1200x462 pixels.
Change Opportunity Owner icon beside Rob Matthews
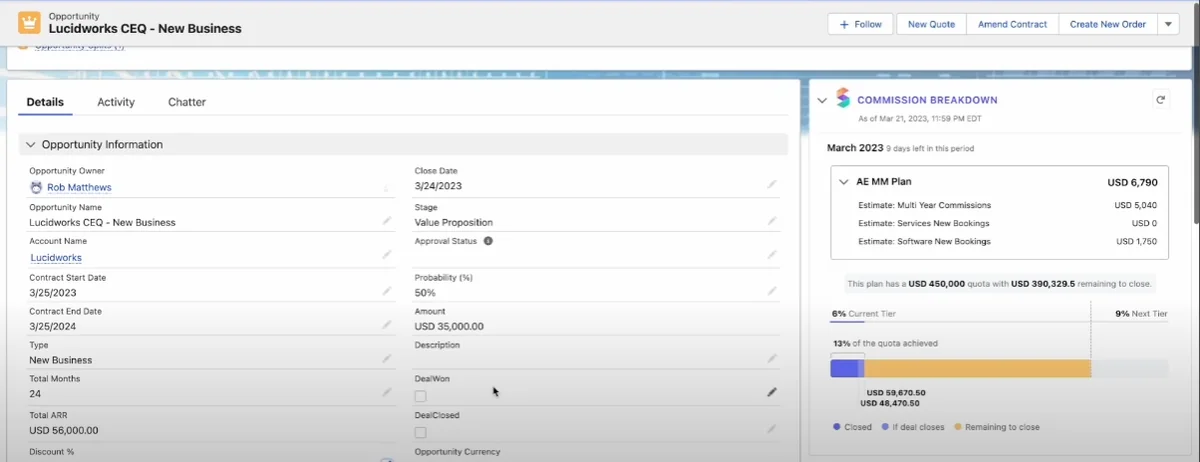pos(387,187)
